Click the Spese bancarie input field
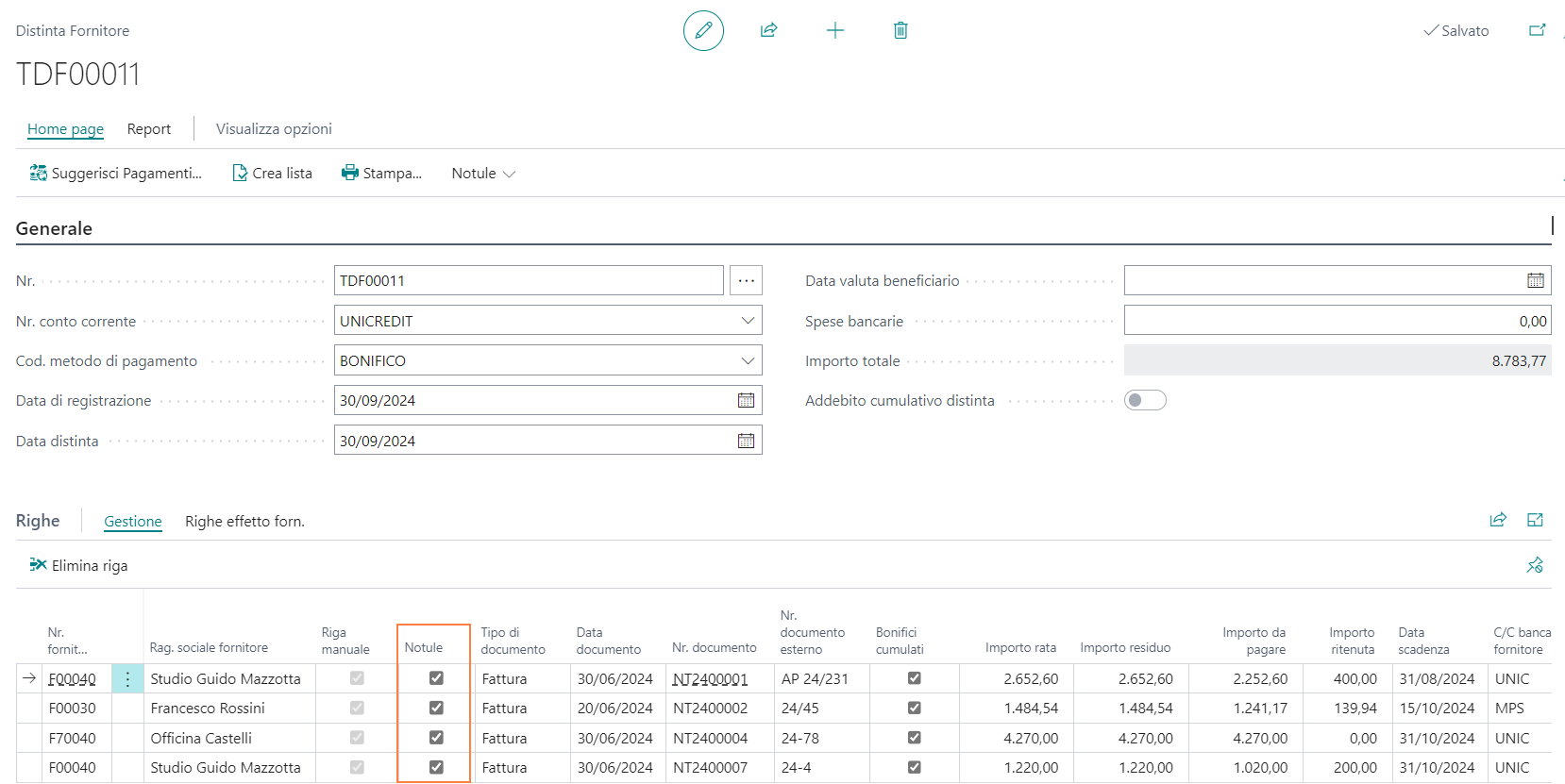The width and height of the screenshot is (1565, 784). [1336, 322]
